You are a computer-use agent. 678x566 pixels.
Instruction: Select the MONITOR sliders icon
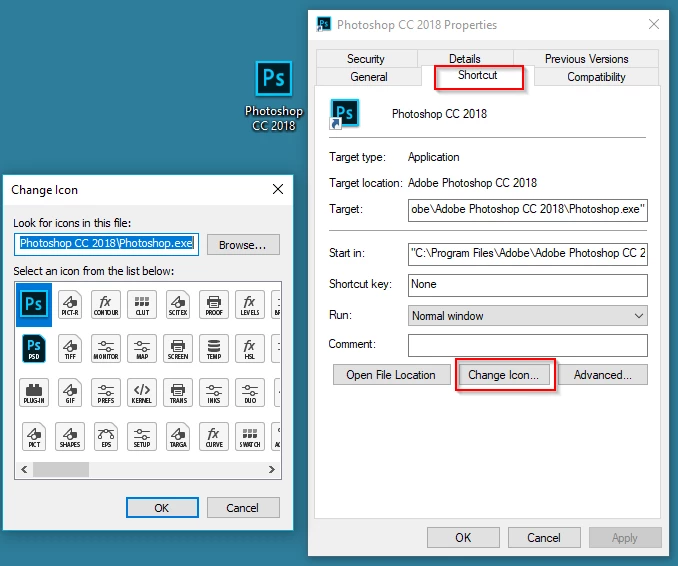tap(106, 349)
